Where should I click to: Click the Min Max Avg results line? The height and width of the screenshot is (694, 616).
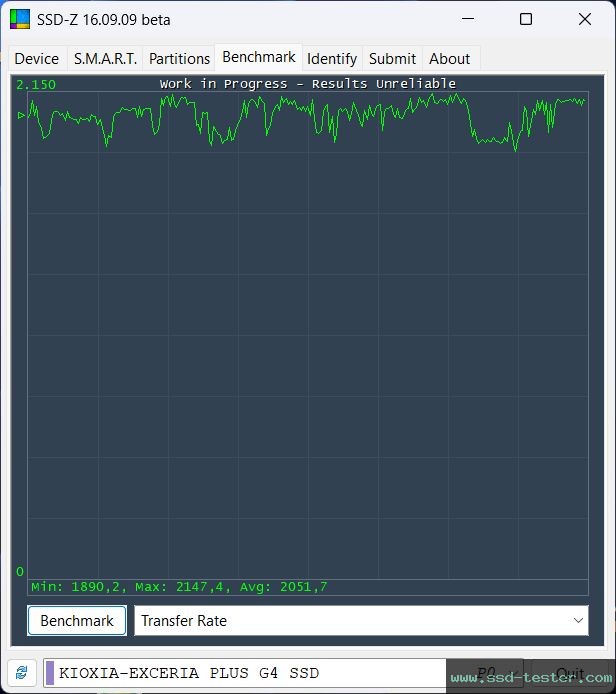coord(179,587)
